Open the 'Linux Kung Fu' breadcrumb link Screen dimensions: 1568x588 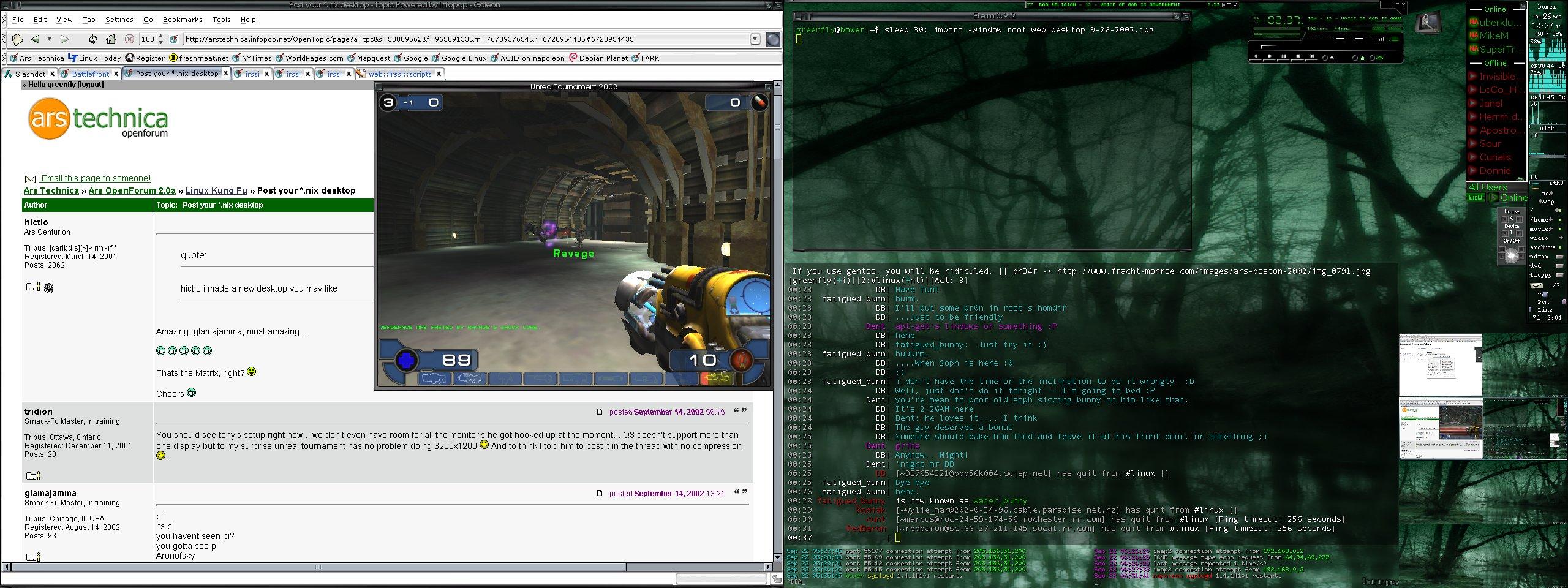tap(217, 190)
